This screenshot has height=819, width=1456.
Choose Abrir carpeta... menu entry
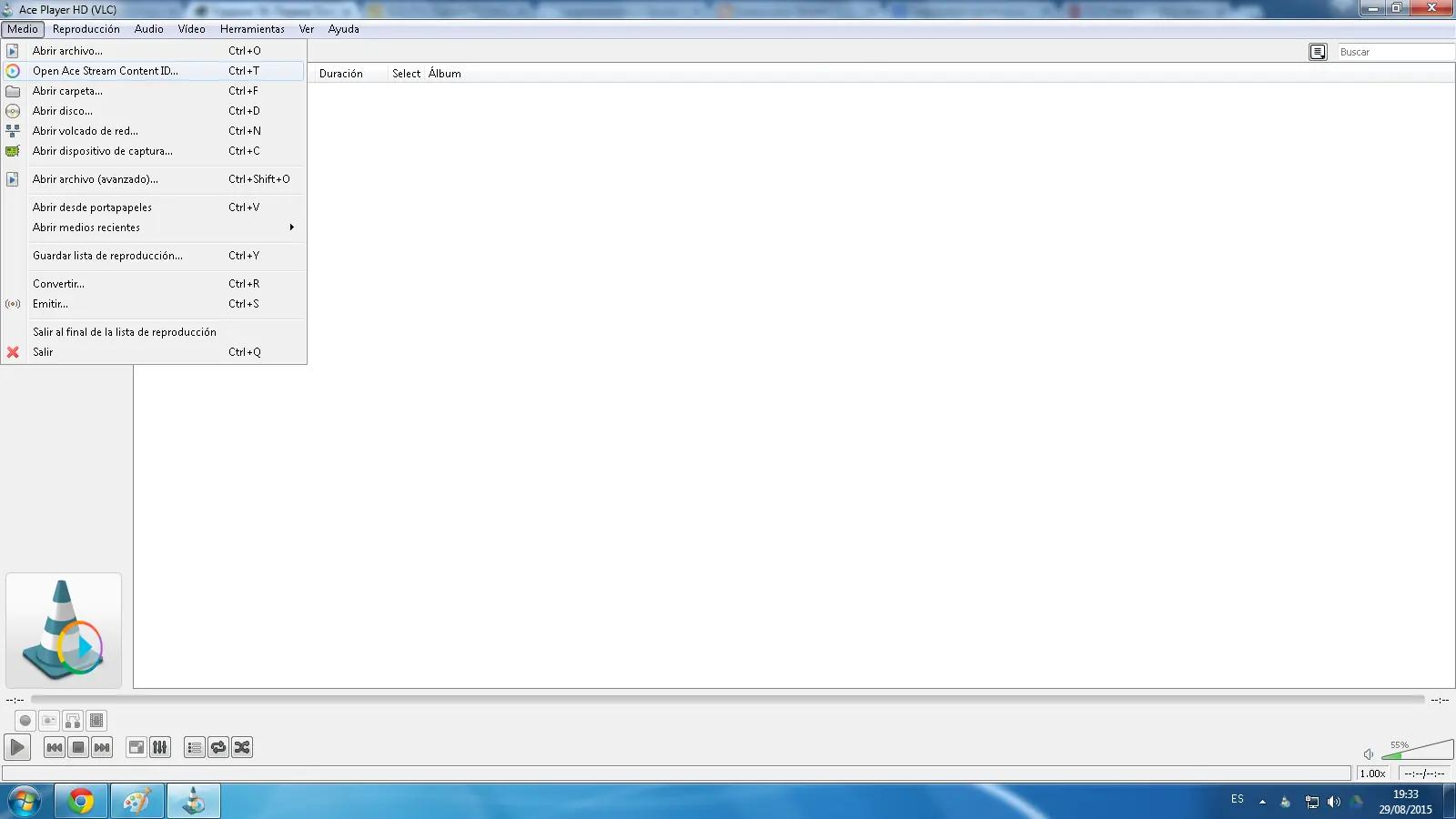[x=154, y=91]
